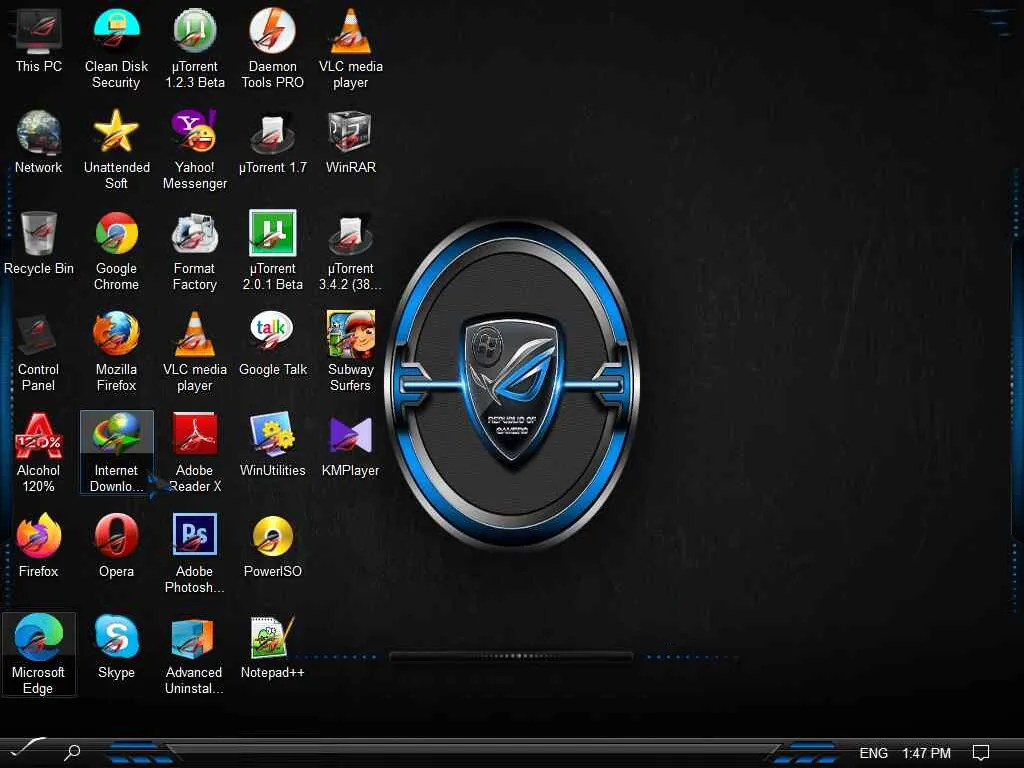Viewport: 1024px width, 768px height.
Task: Open the 1:47 PM clock
Action: click(x=926, y=753)
